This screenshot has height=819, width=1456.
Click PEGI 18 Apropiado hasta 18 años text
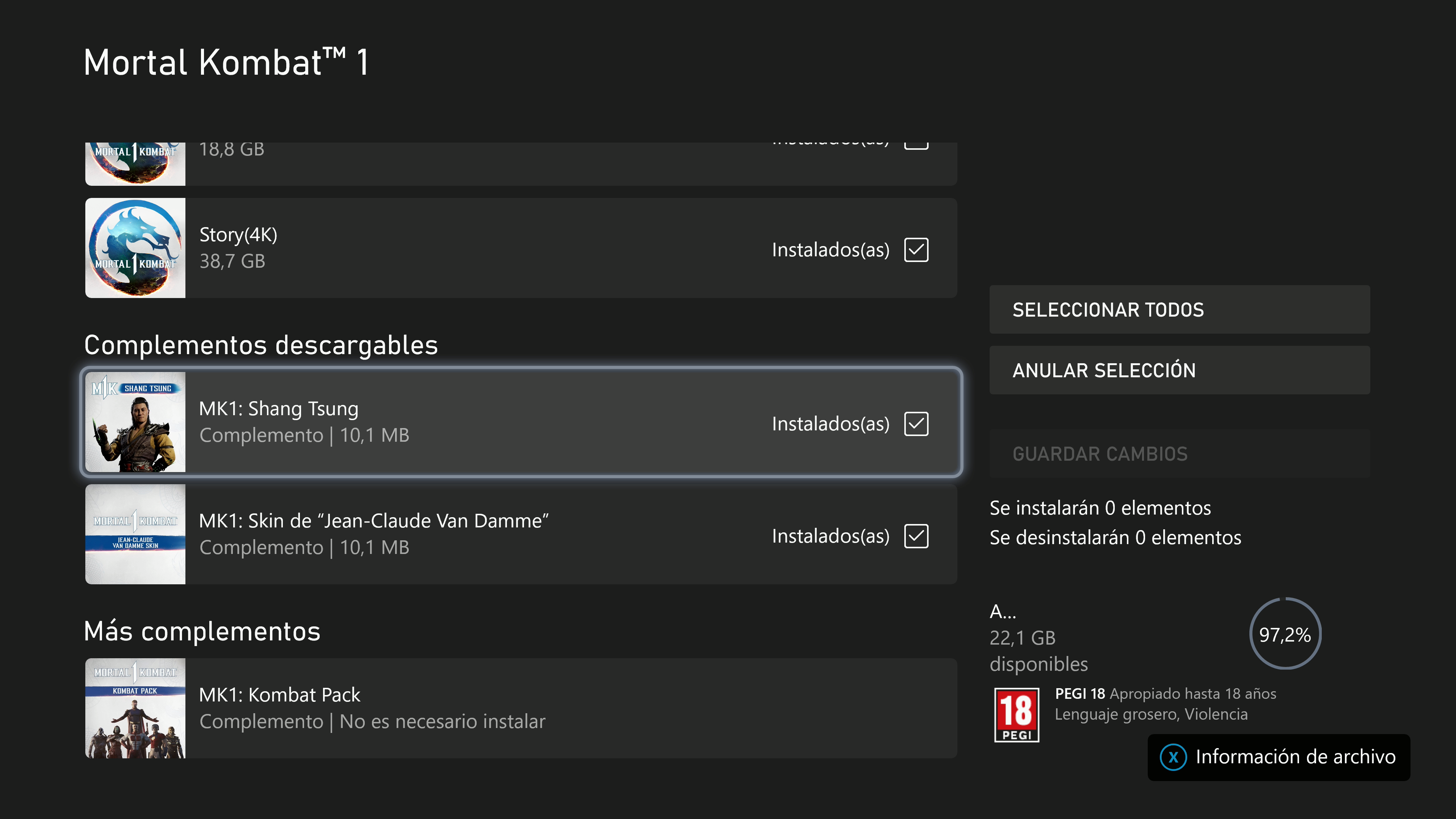[x=1165, y=693]
